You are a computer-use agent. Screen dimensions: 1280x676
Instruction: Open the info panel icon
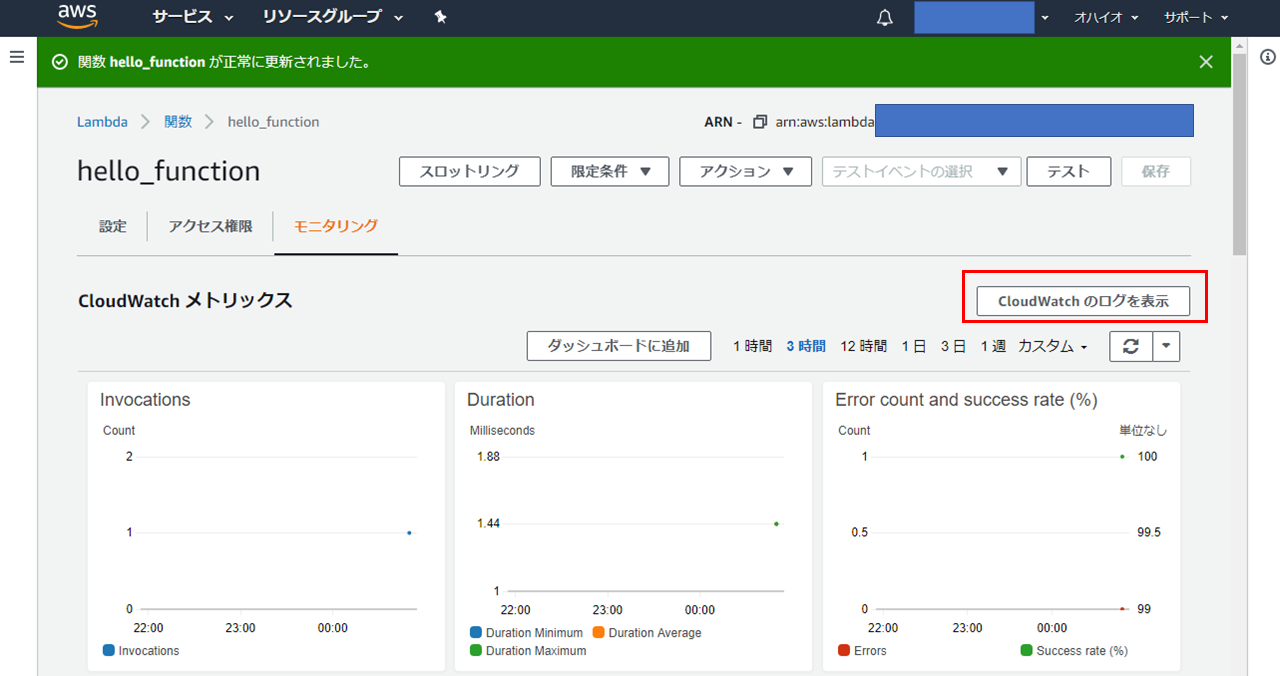1268,57
